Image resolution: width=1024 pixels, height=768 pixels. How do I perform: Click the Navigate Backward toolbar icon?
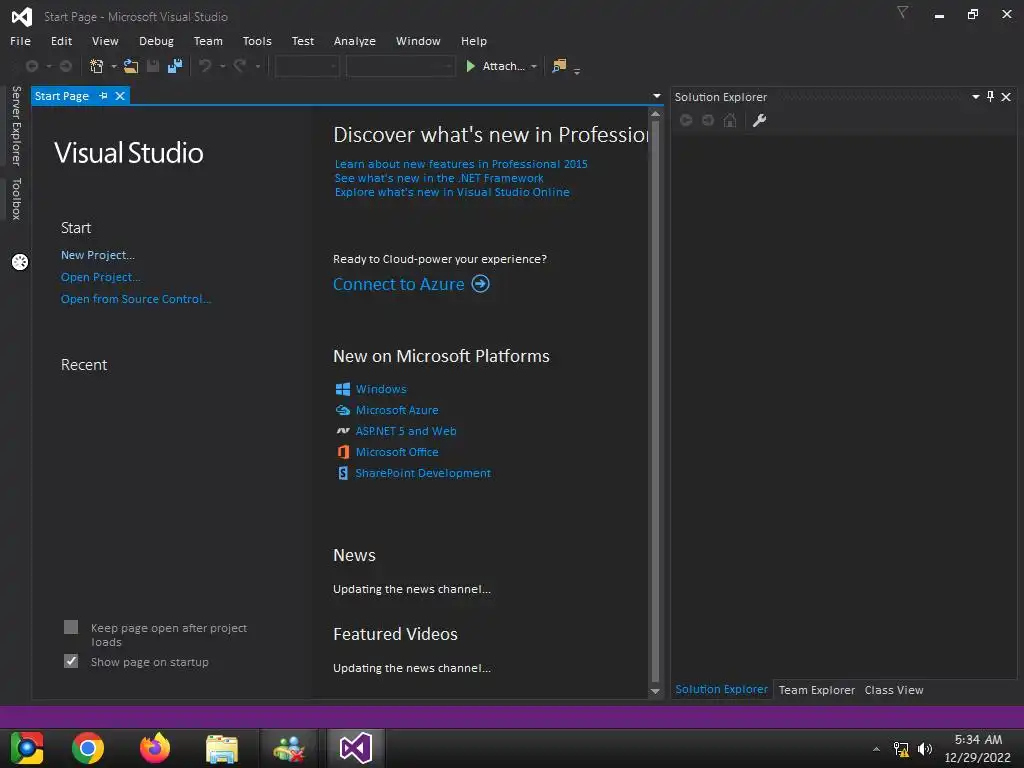[x=31, y=66]
